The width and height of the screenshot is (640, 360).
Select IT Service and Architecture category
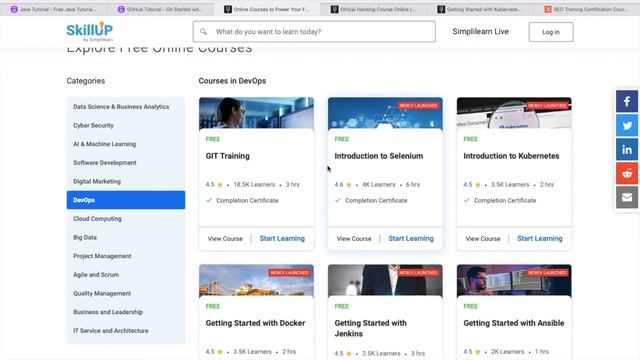[x=126, y=331]
